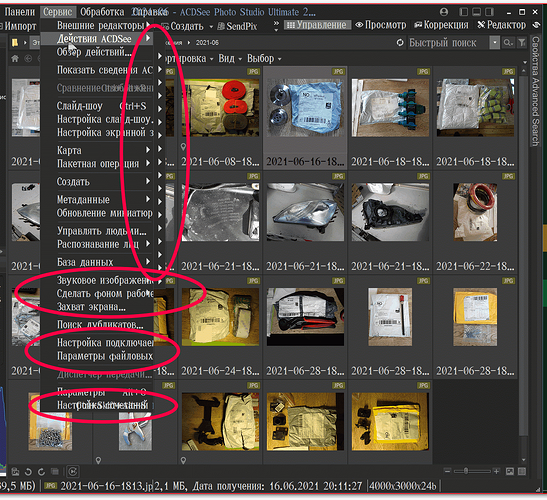Screen dimensions: 547x500
Task: Go to the Home folder icon
Action: tap(15, 59)
